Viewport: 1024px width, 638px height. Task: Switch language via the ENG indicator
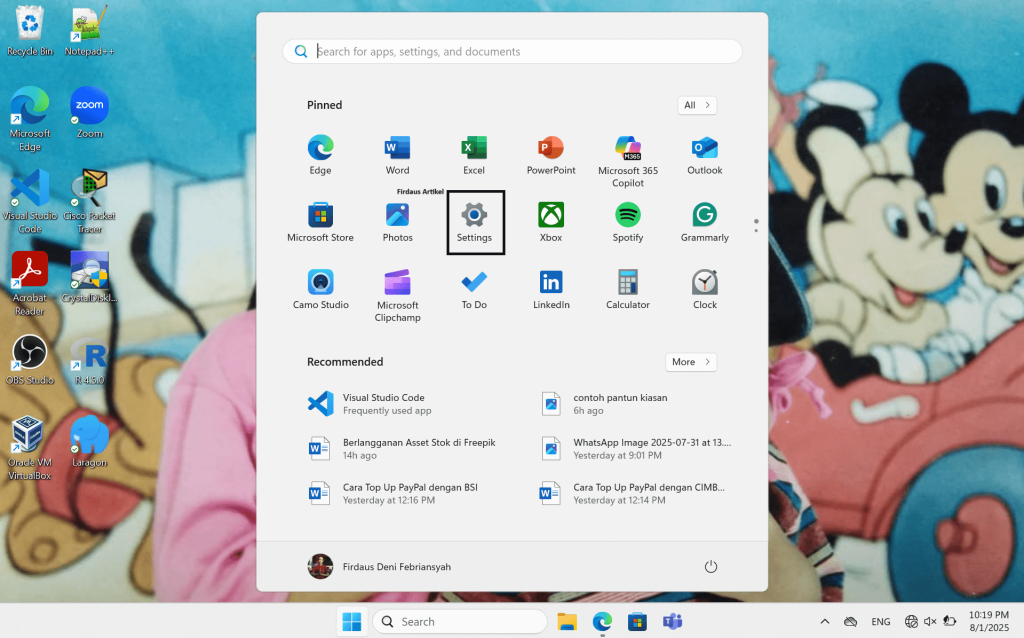click(x=880, y=621)
